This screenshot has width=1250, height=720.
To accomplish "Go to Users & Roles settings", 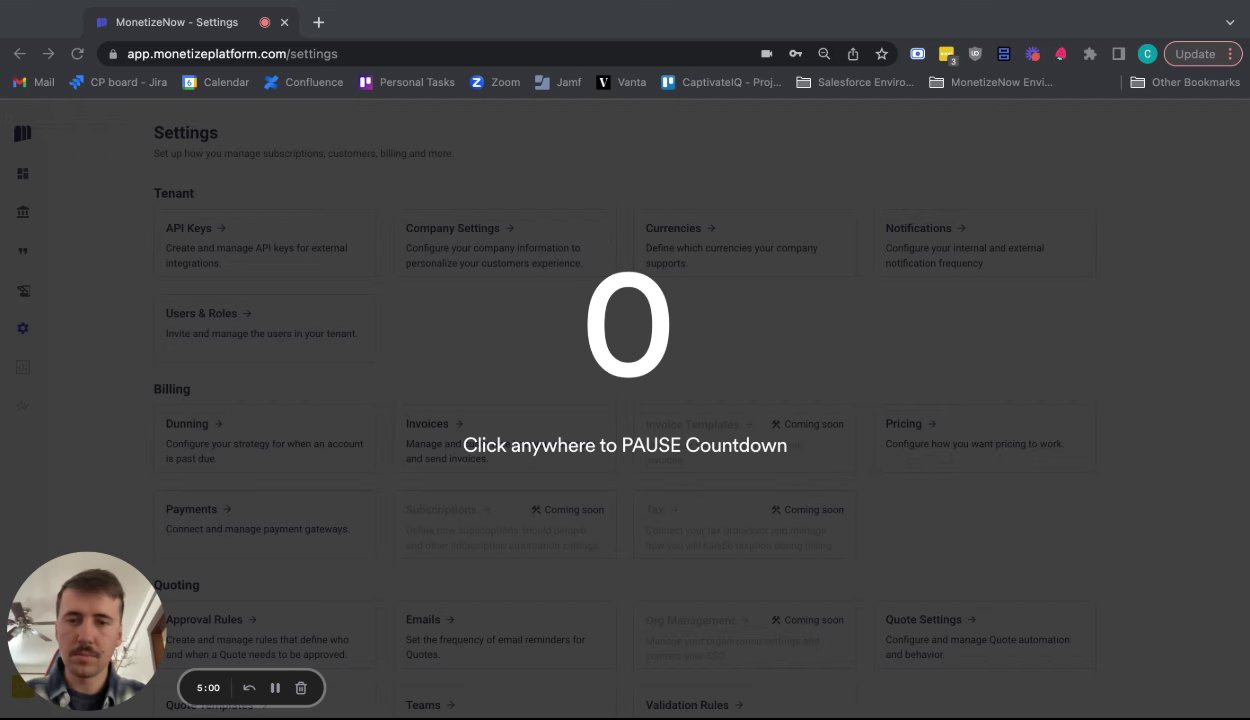I will (x=266, y=323).
